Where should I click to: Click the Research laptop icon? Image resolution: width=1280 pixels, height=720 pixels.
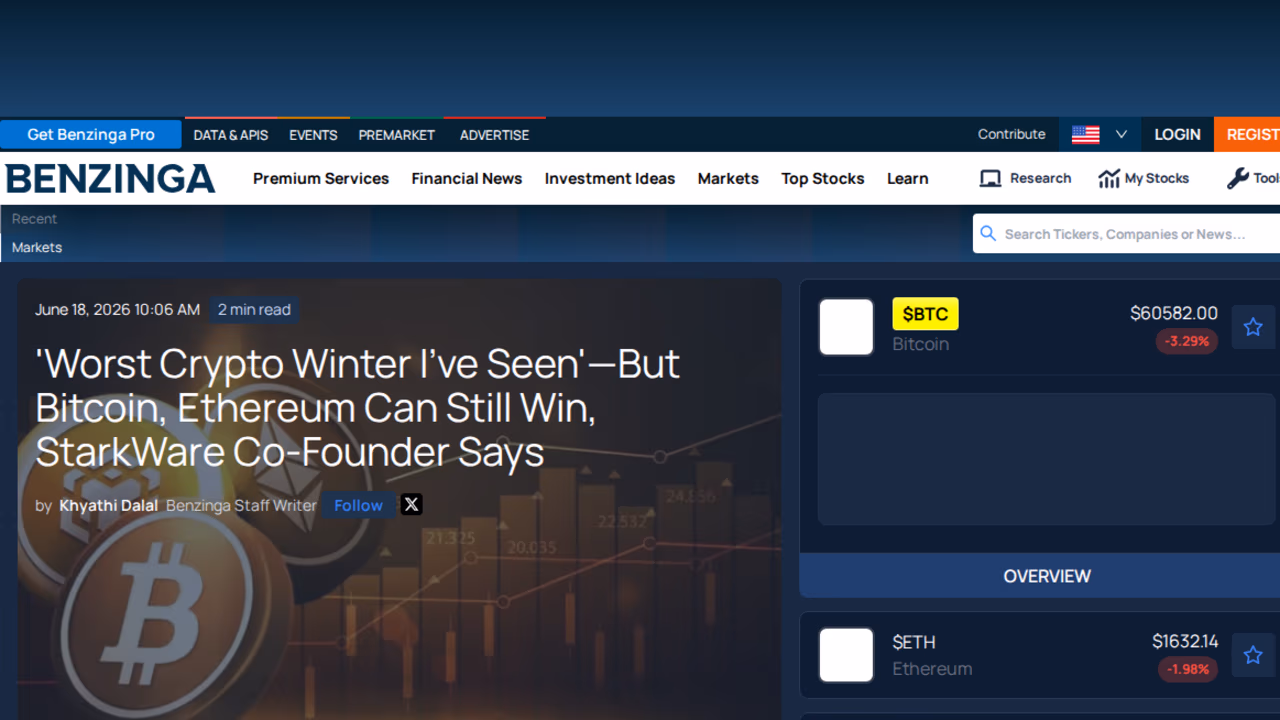990,178
